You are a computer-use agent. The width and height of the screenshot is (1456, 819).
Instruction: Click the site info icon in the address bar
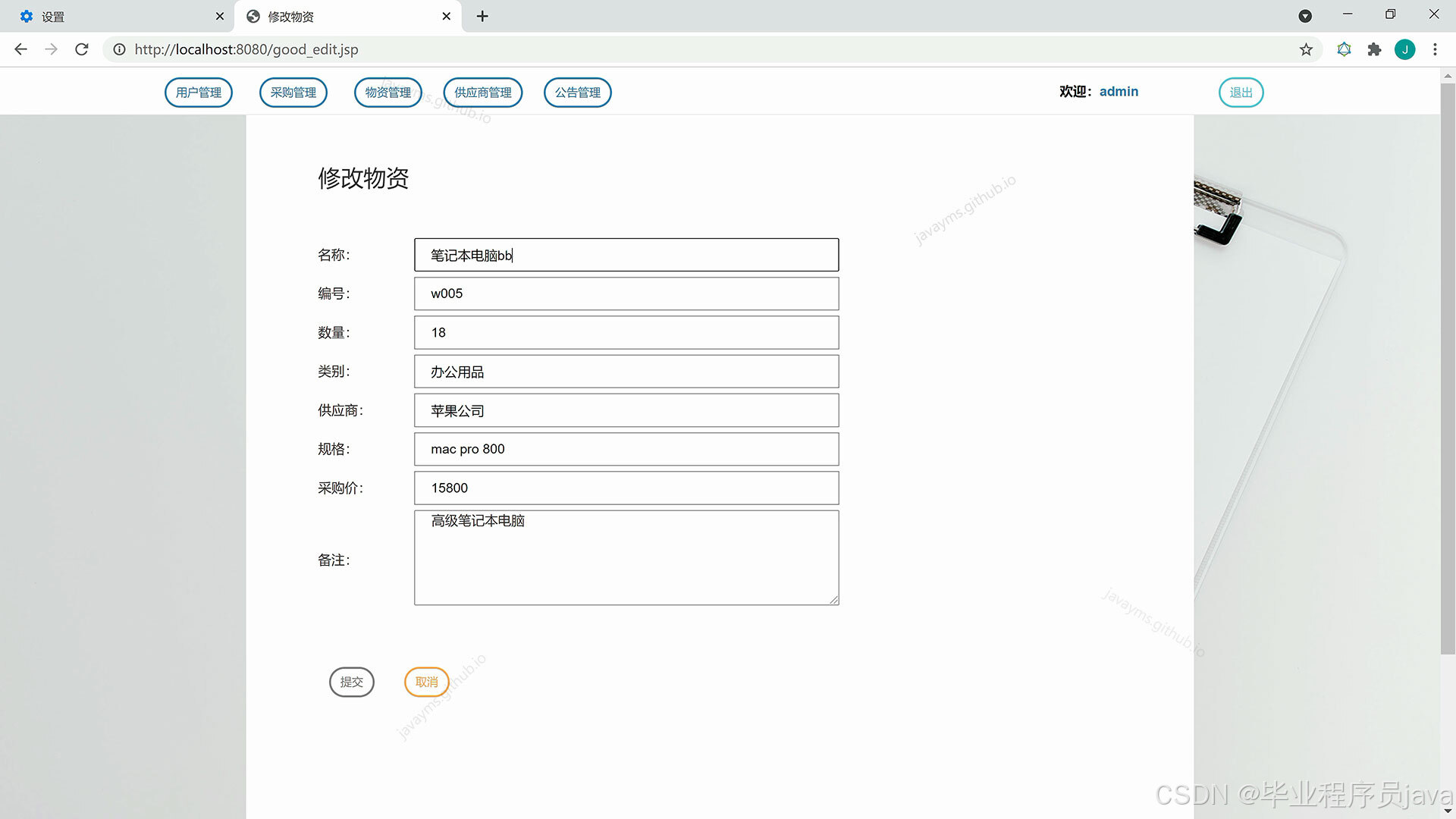[119, 49]
